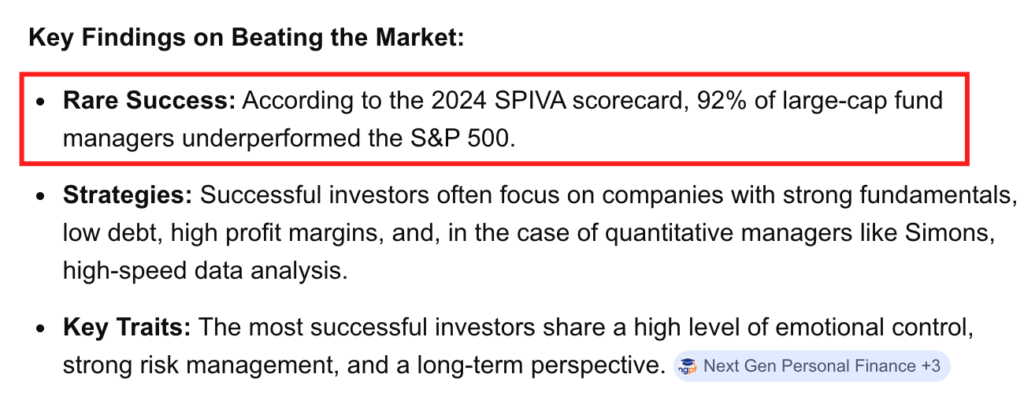
Task: Click the bullet point before Strategies
Action: 39,195
